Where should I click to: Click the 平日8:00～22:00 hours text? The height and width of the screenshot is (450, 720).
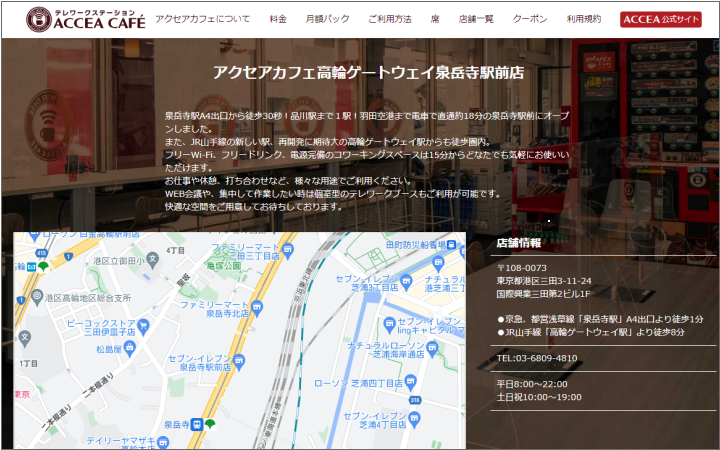tap(532, 384)
